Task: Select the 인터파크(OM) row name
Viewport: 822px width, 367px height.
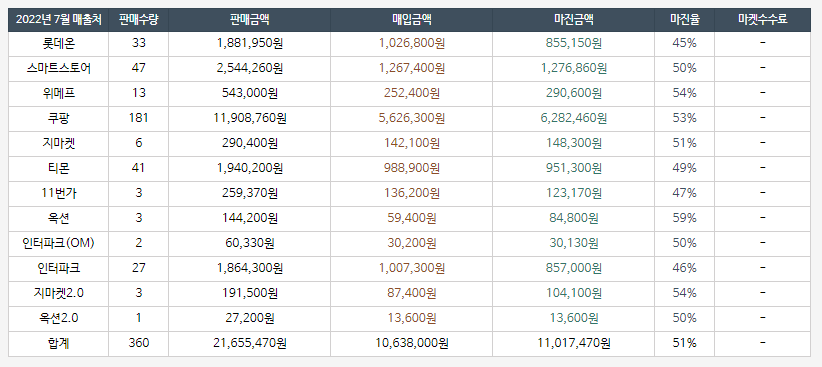Action: pos(59,243)
